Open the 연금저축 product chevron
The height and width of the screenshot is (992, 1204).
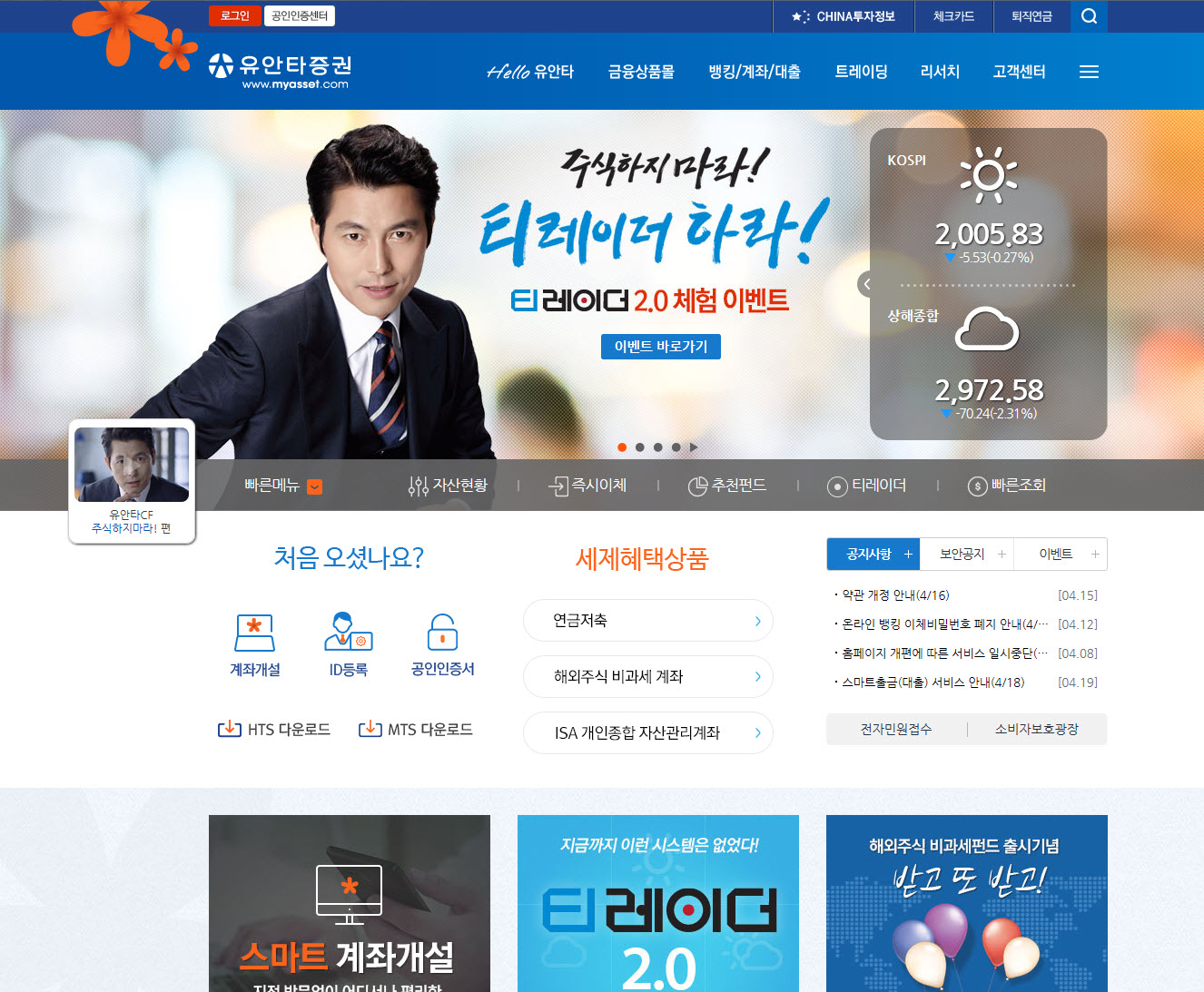pyautogui.click(x=758, y=621)
